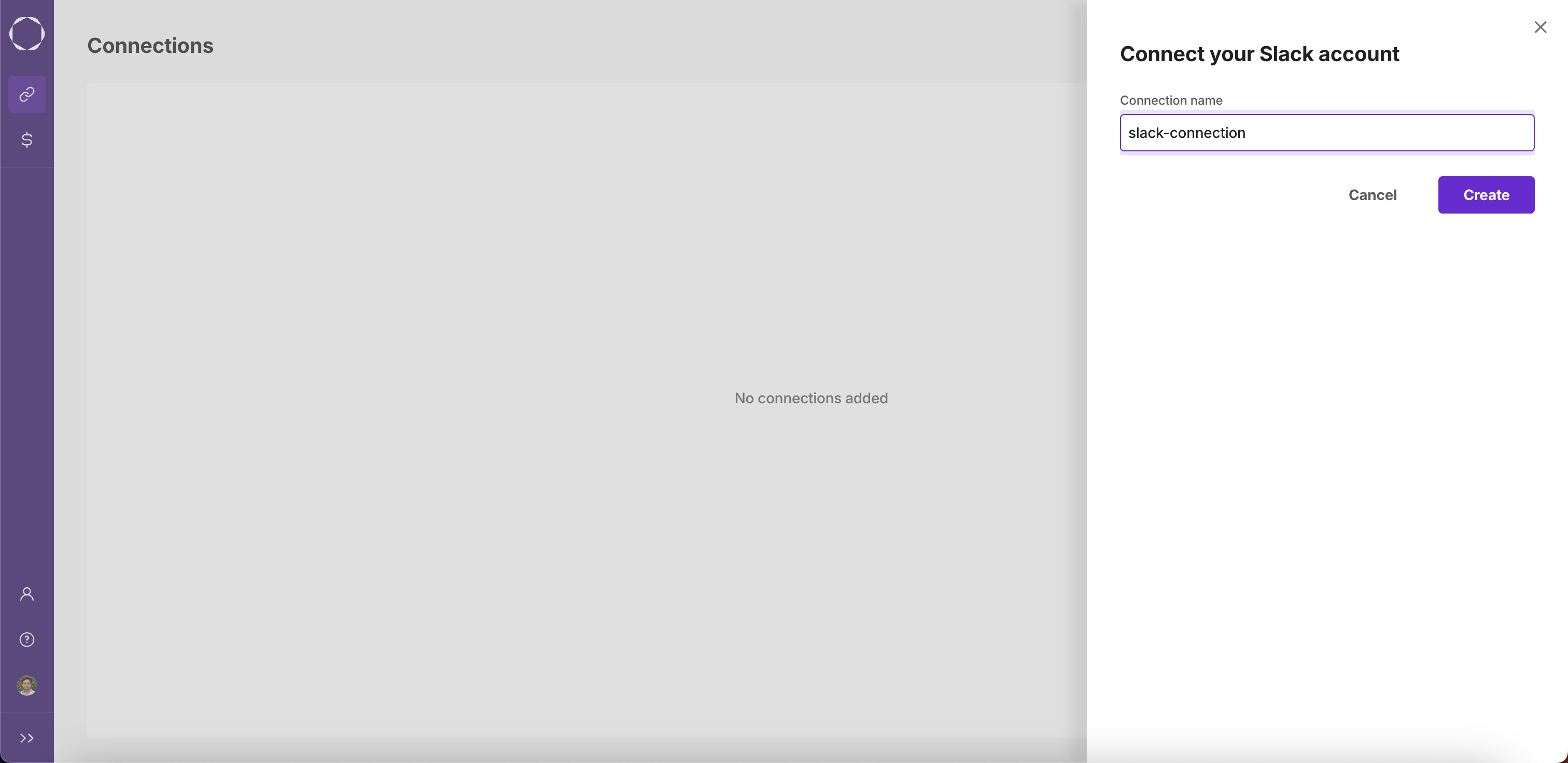Click the 'Connection name' label
Viewport: 1568px width, 763px height.
1171,101
